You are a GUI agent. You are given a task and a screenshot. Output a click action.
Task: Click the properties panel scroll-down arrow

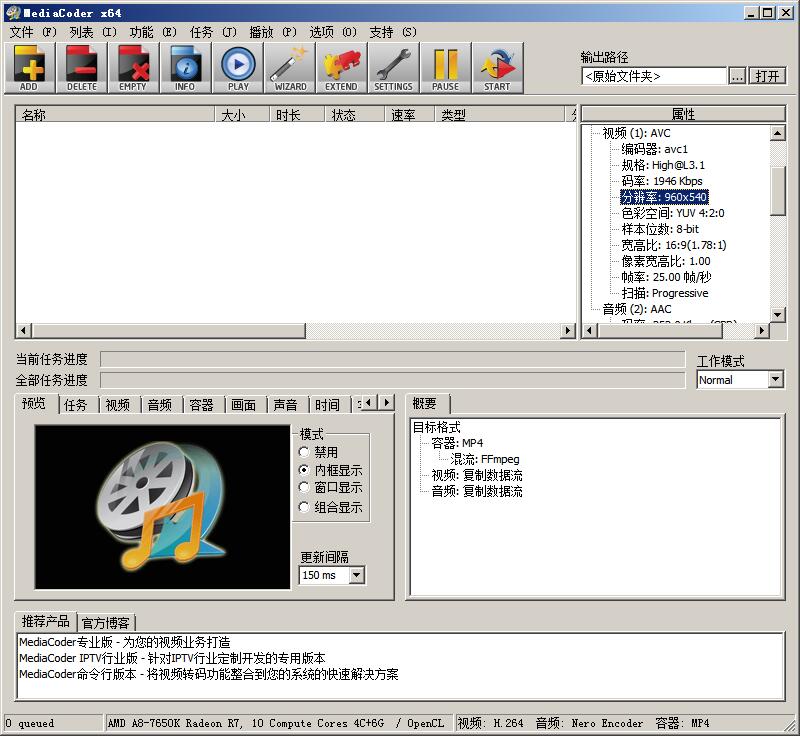[x=777, y=314]
